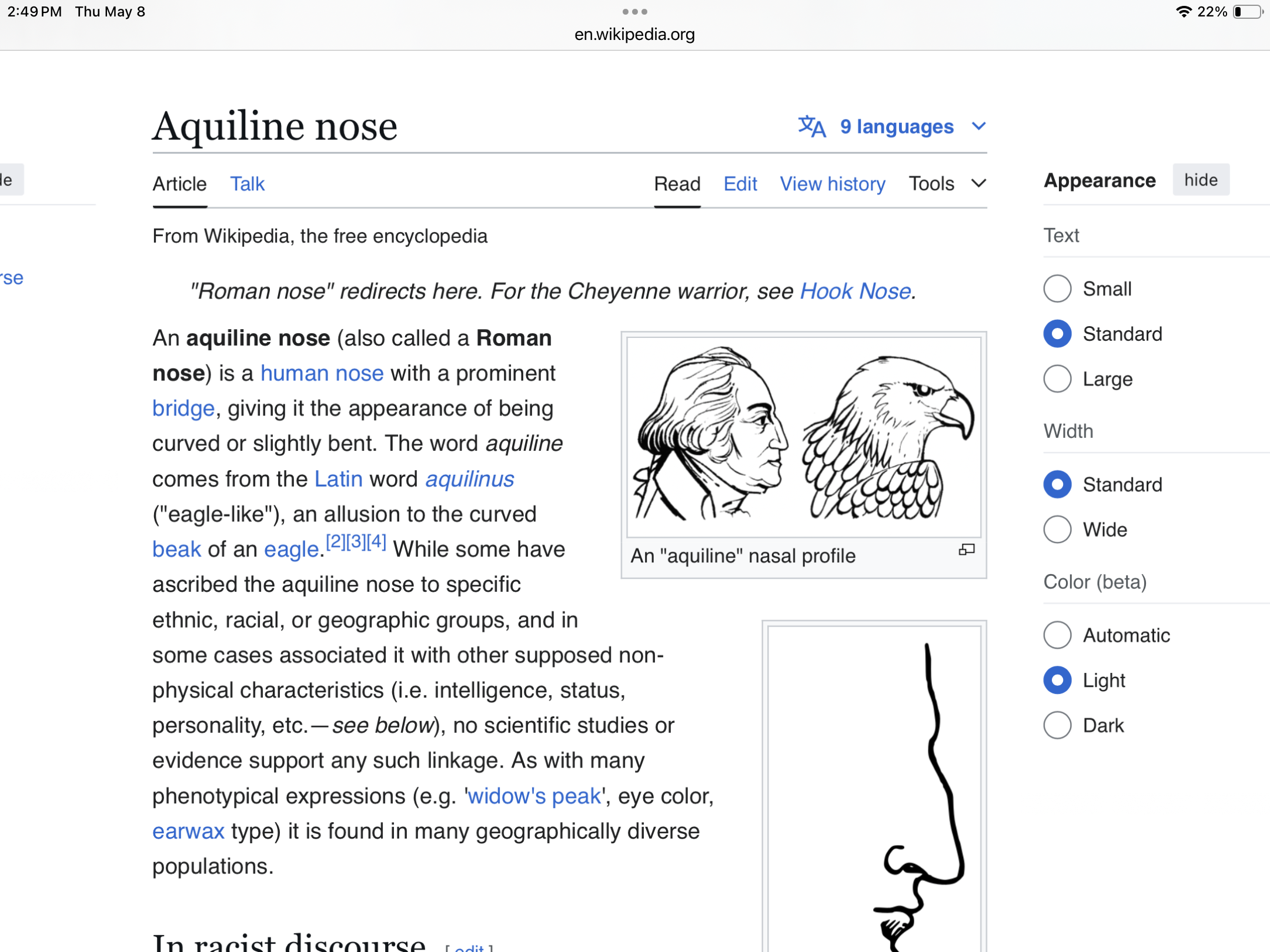Screen dimensions: 1270x952
Task: Tap the three-dot multitasking icon
Action: coord(634,12)
